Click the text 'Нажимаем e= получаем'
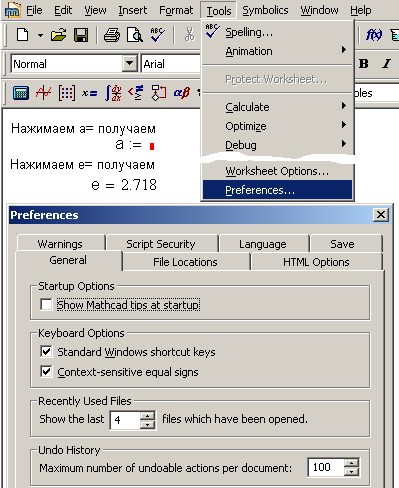 [x=83, y=165]
